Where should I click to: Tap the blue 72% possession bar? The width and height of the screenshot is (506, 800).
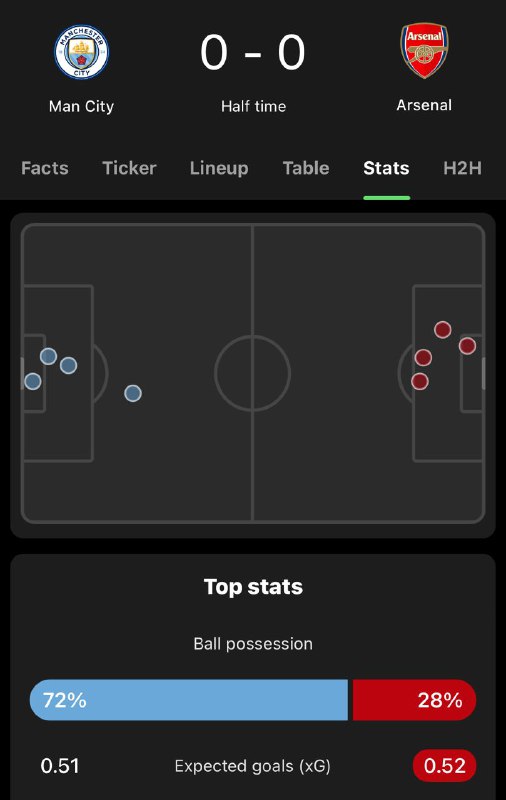tap(189, 700)
